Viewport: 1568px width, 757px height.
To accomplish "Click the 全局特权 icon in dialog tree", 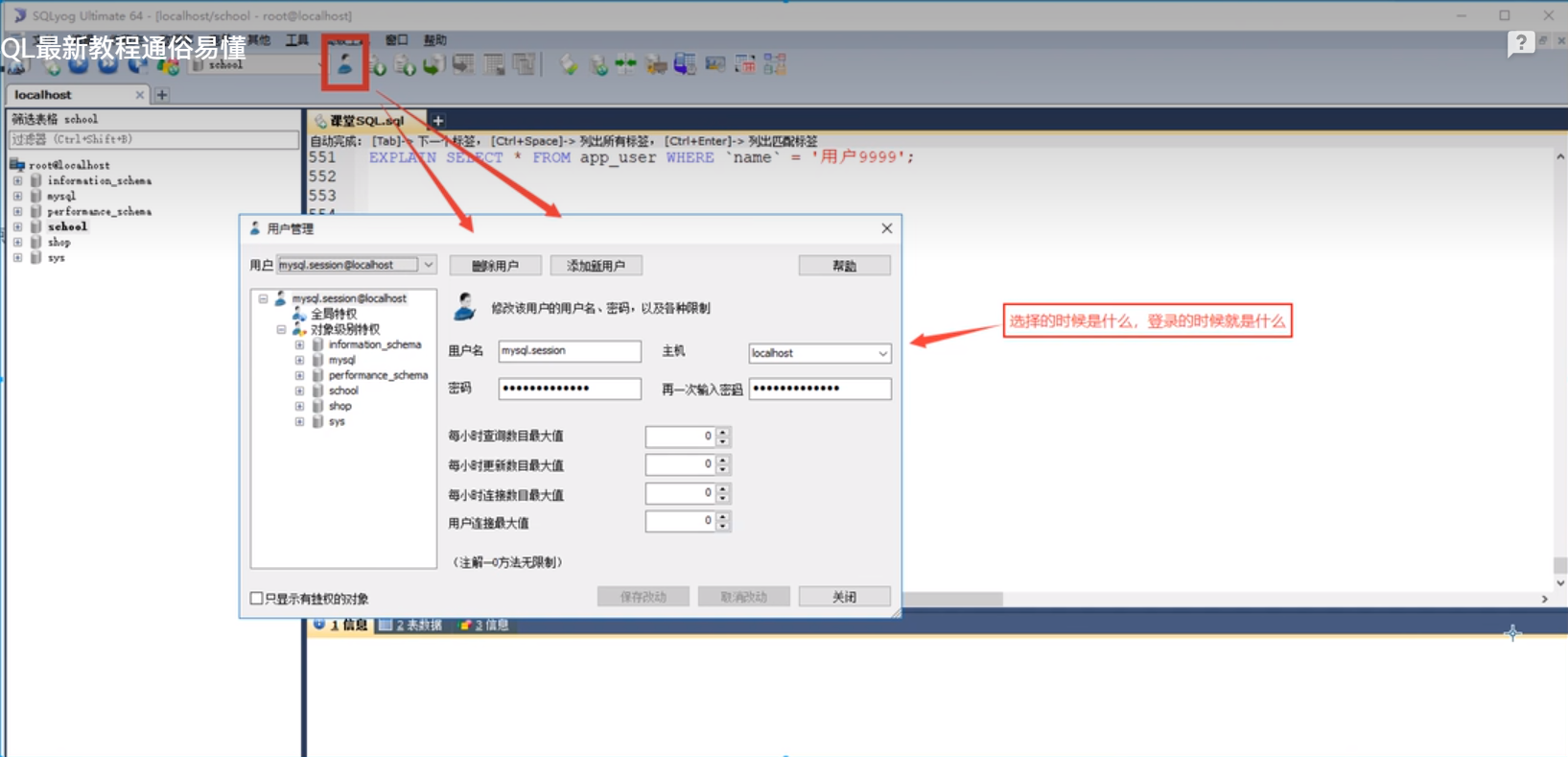I will [299, 314].
